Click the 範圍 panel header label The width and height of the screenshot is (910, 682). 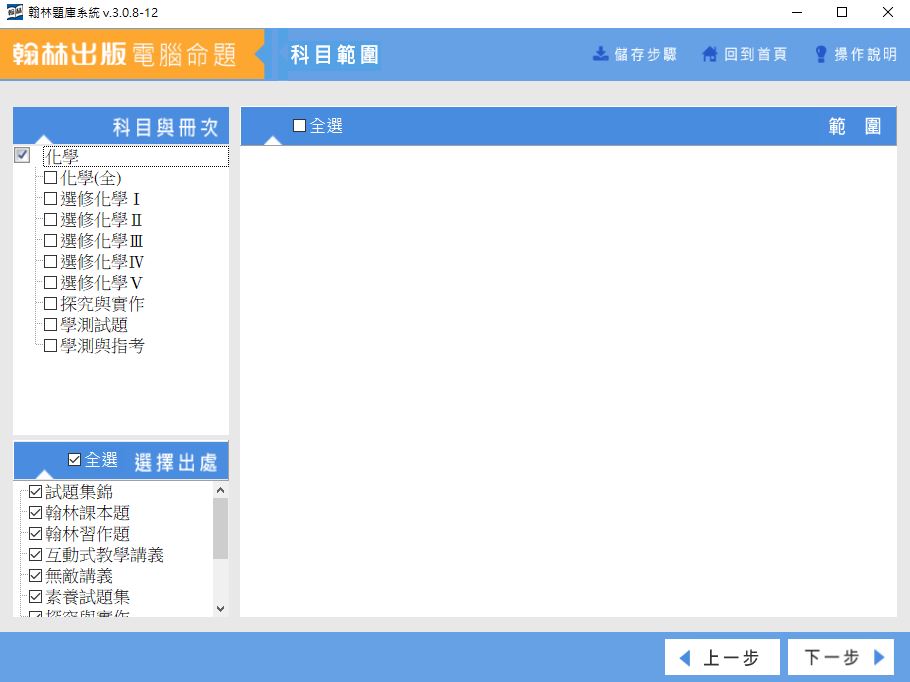855,126
